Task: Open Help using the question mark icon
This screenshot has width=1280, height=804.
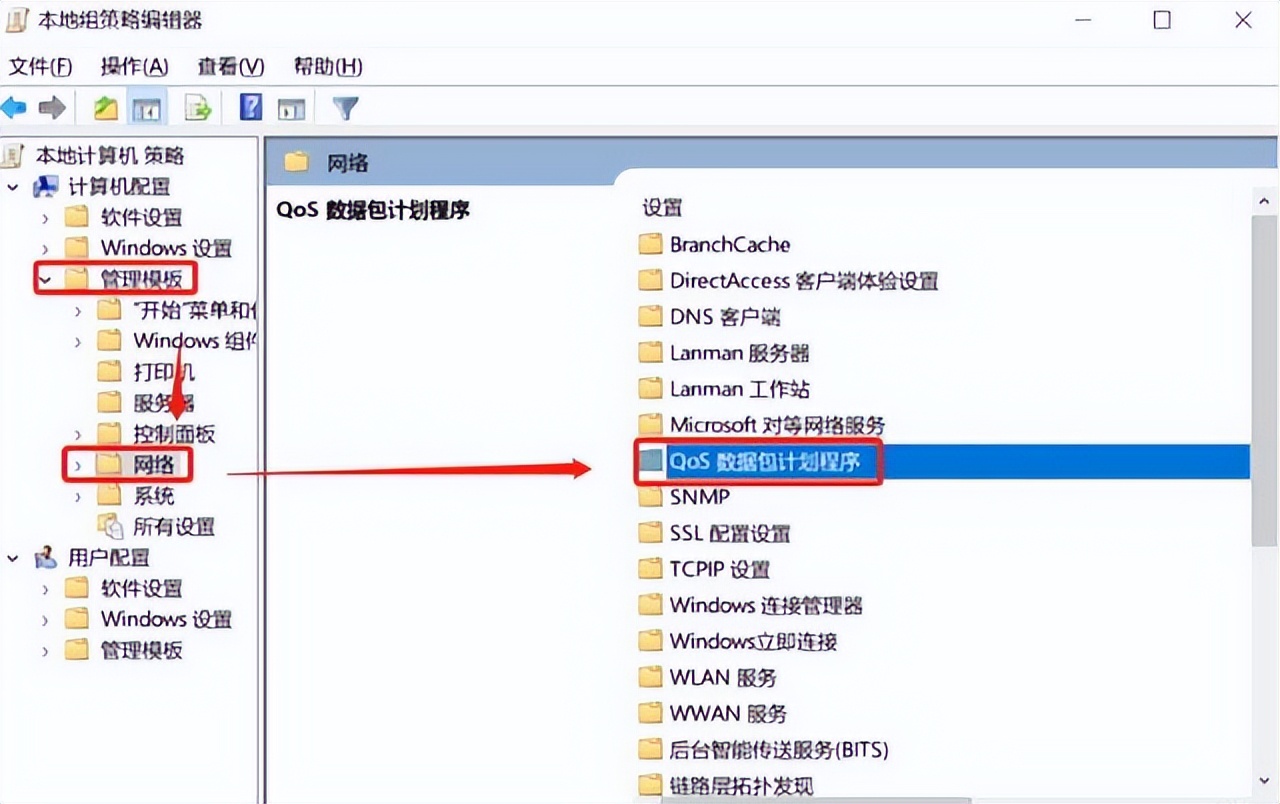Action: 250,107
